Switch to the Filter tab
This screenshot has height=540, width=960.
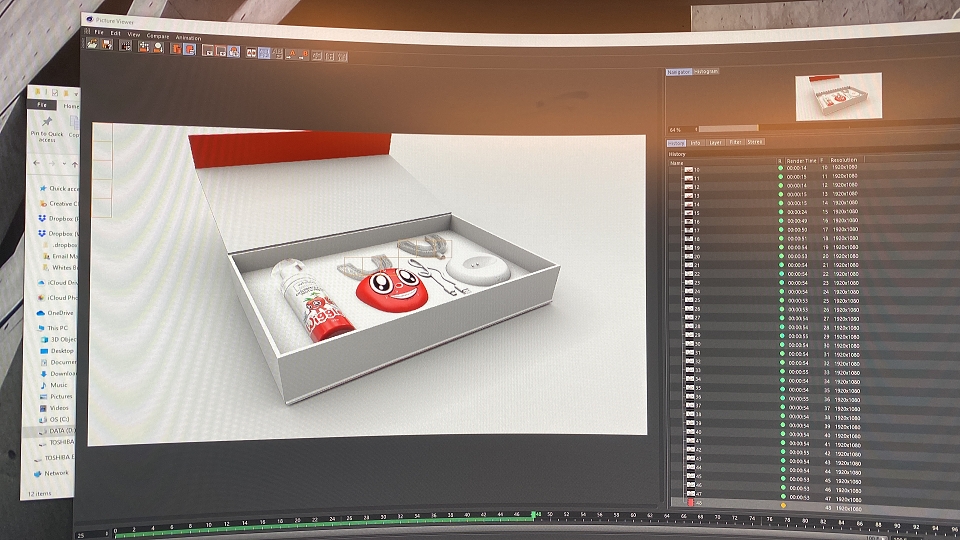[x=735, y=142]
